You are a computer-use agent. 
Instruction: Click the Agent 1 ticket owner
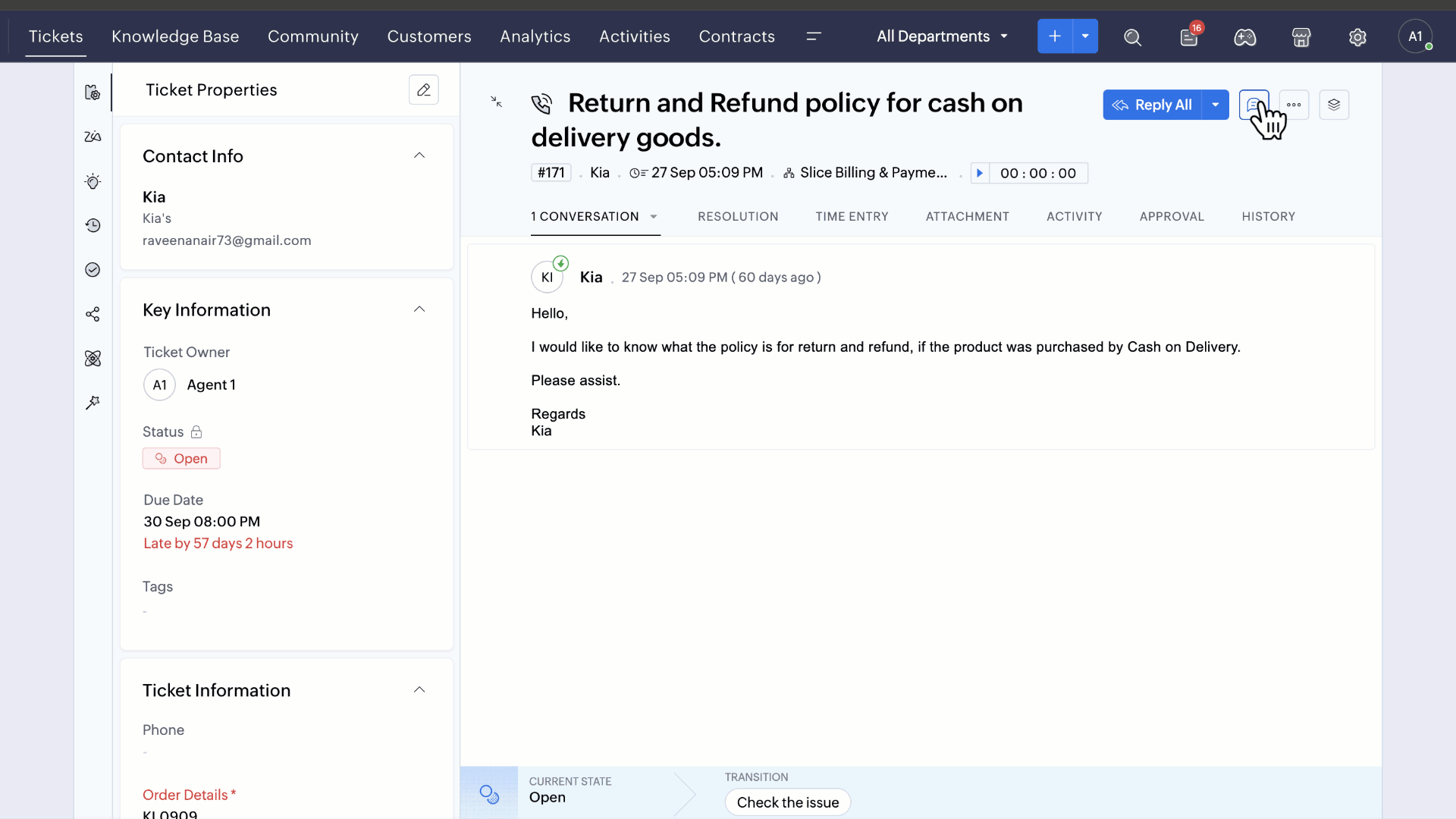[190, 385]
